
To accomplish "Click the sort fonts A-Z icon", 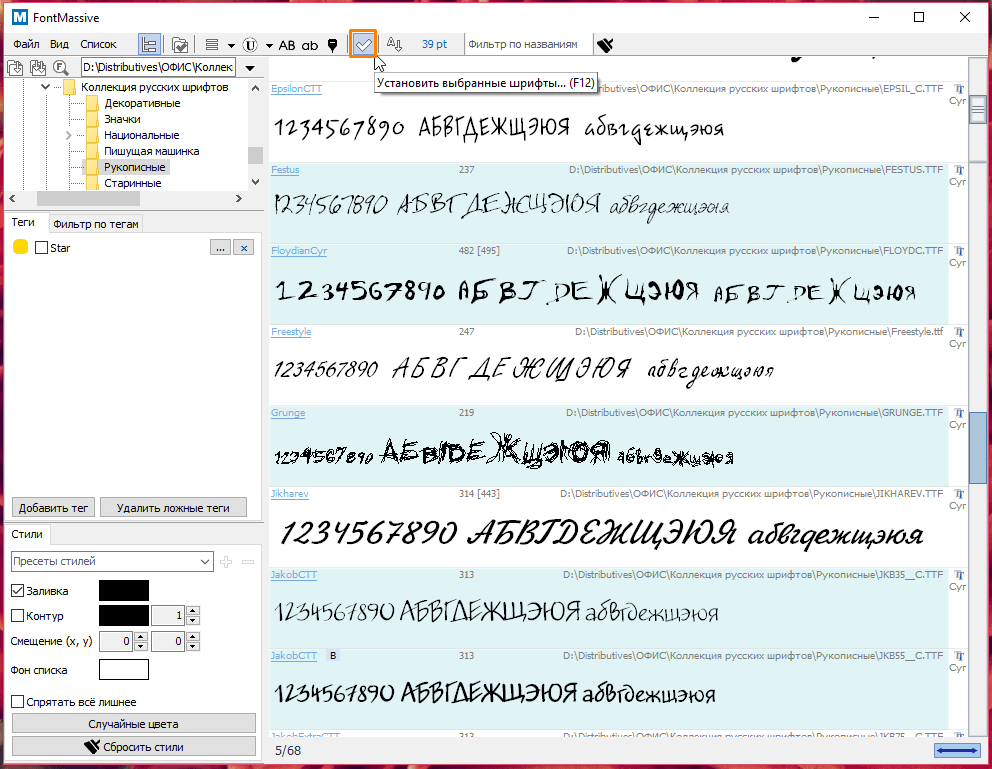I will (x=394, y=45).
